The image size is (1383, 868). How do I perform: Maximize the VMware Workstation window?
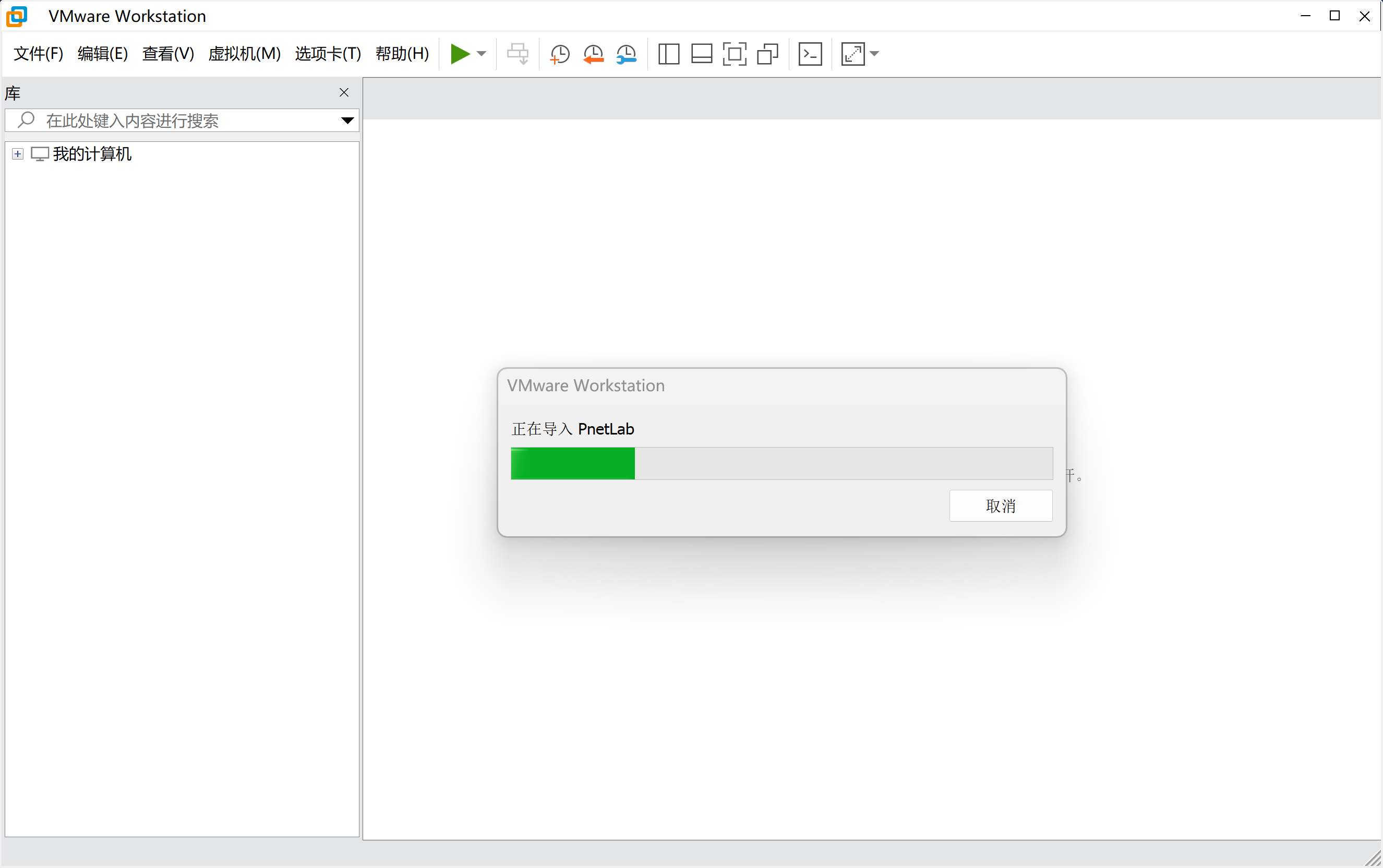point(1335,16)
